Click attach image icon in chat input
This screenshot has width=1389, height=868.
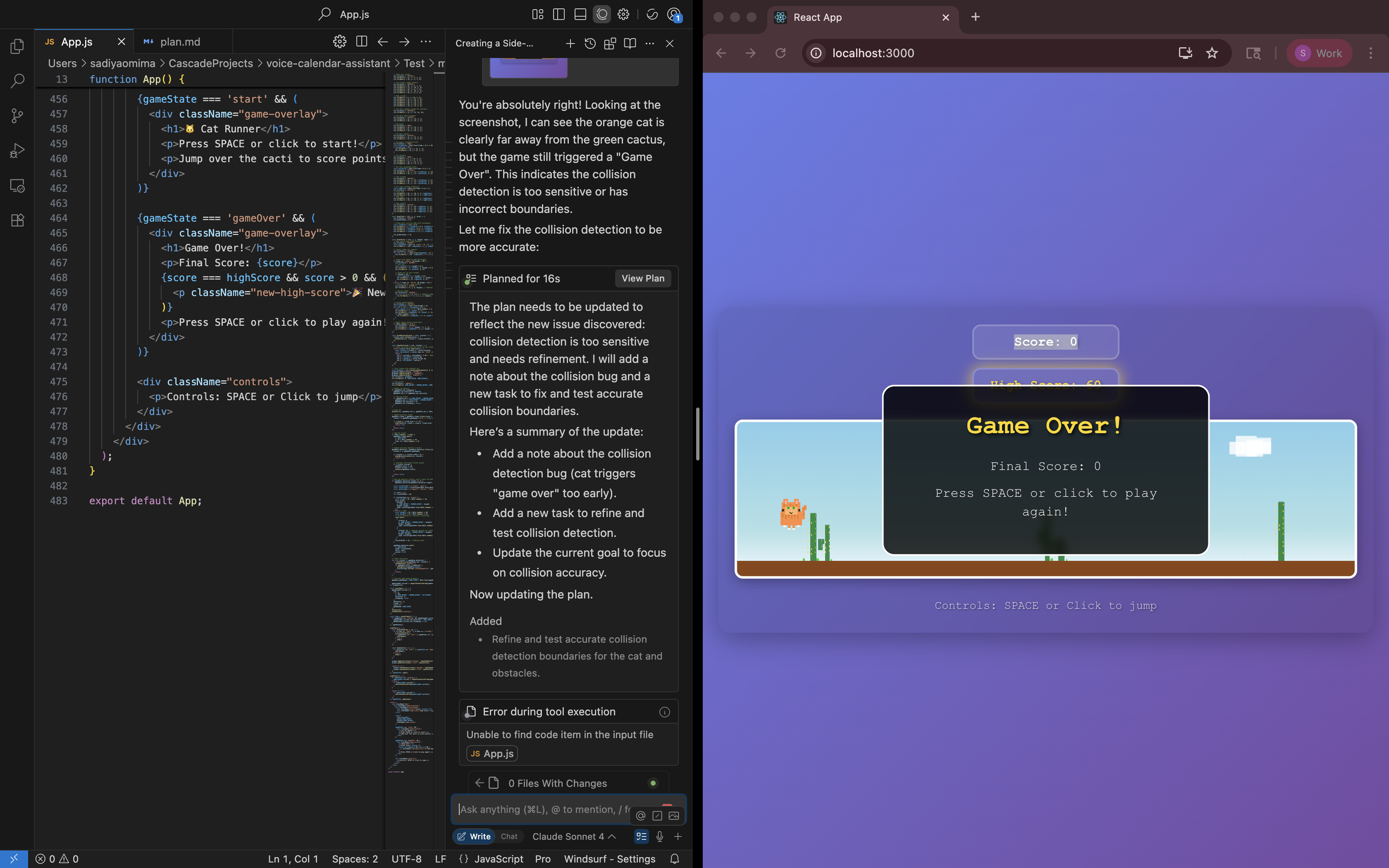[674, 816]
